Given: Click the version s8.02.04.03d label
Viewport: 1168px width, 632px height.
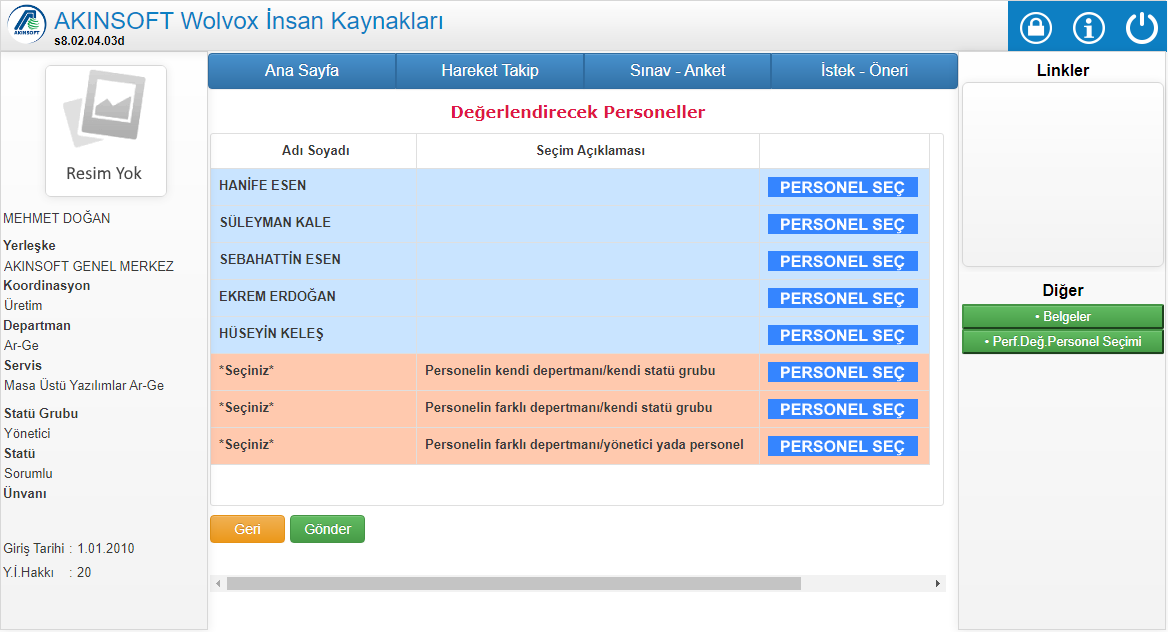Looking at the screenshot, I should [89, 41].
